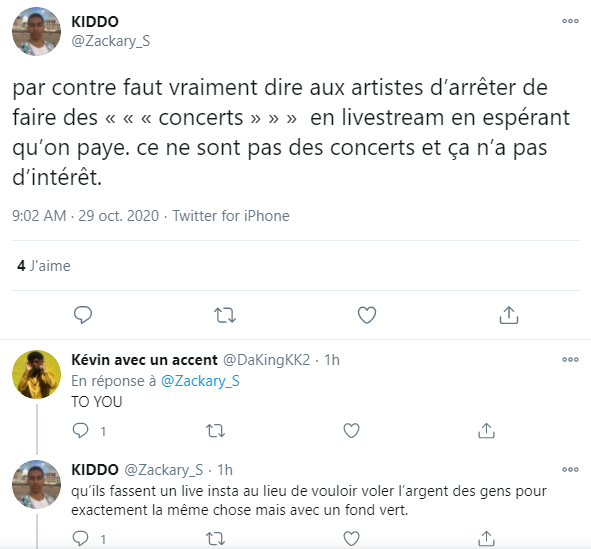Share the main KIDDO tweet
591x549 pixels.
click(509, 315)
